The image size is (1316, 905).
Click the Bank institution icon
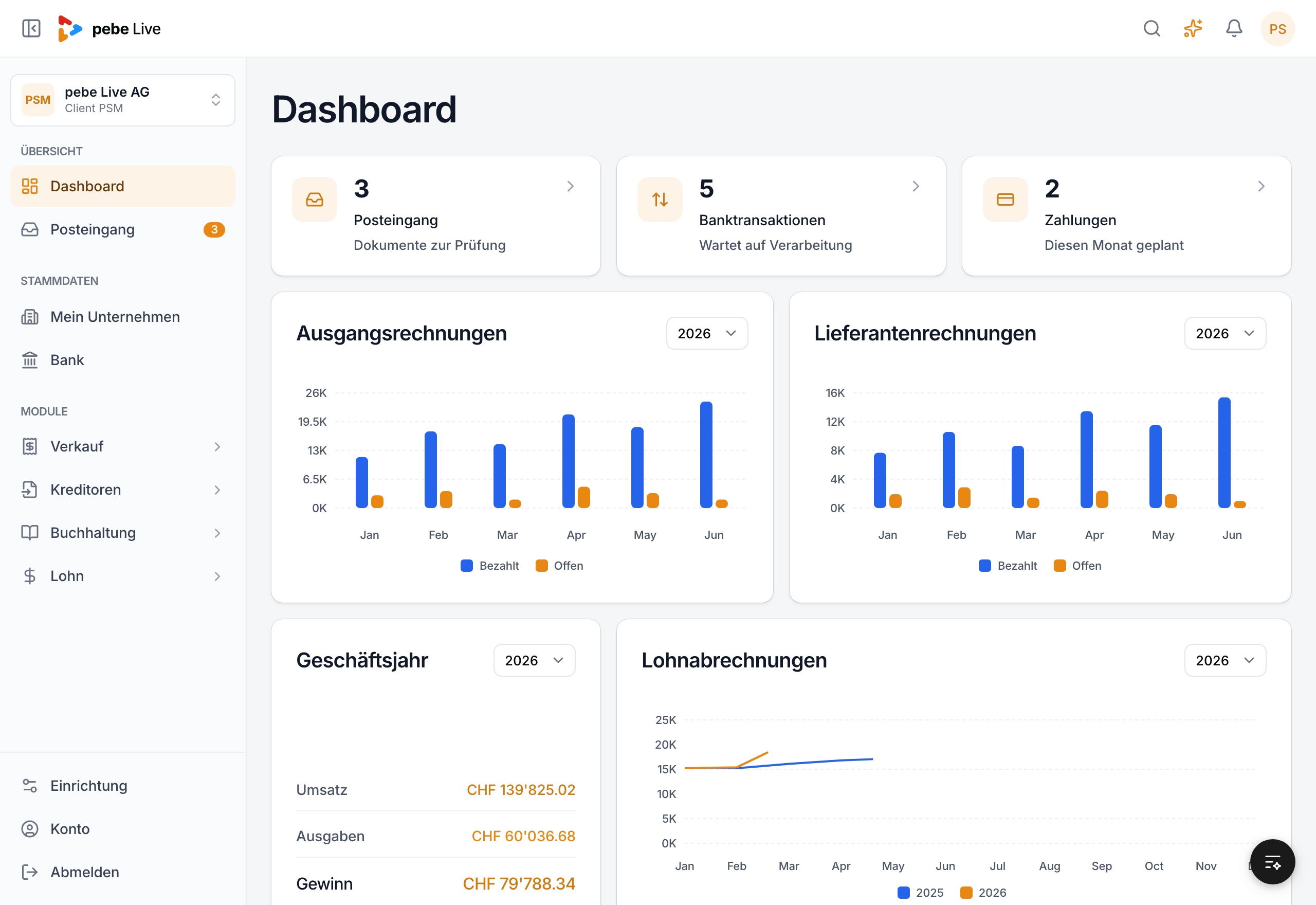click(29, 359)
